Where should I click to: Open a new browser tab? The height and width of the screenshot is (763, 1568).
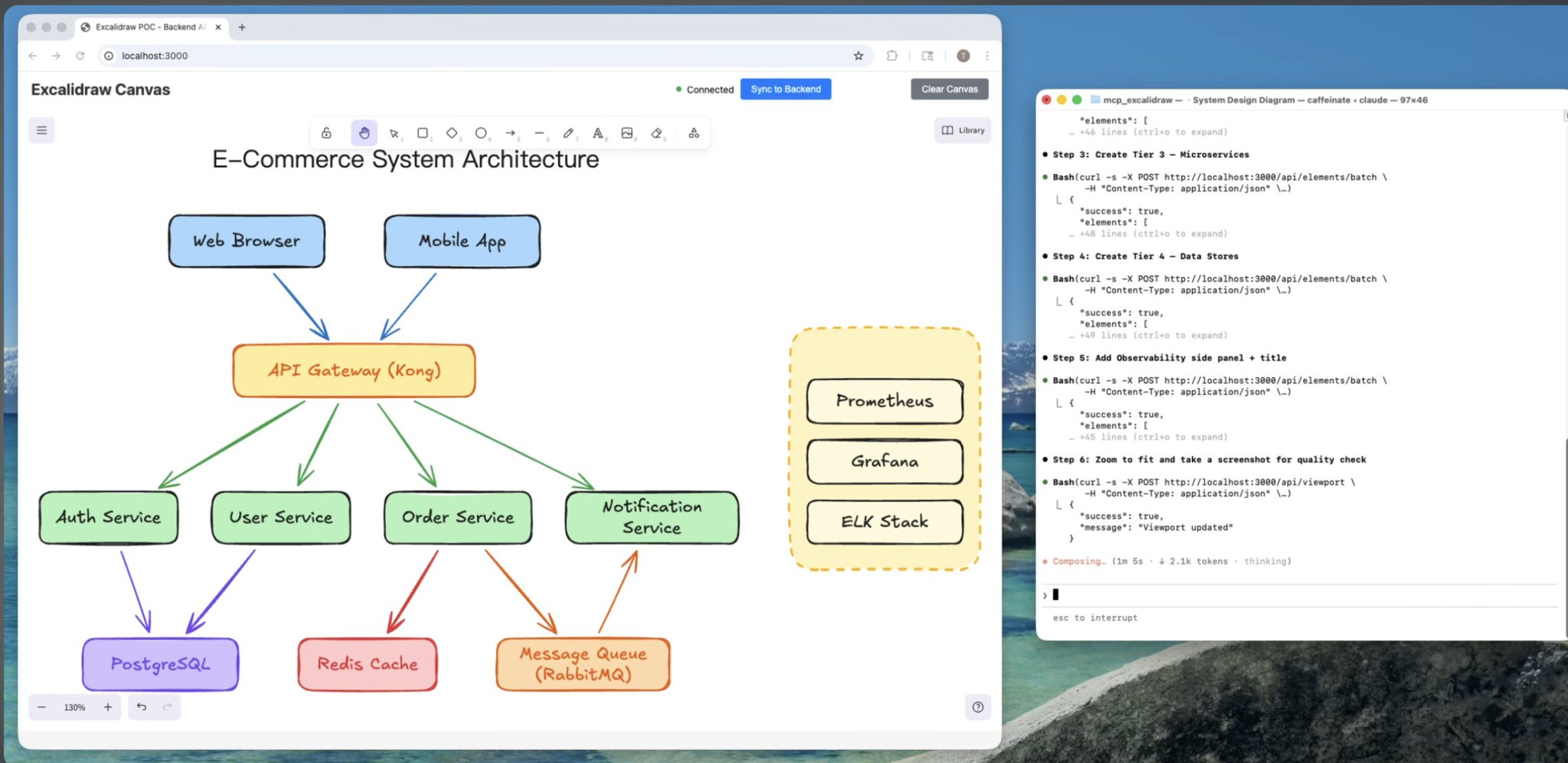coord(242,27)
